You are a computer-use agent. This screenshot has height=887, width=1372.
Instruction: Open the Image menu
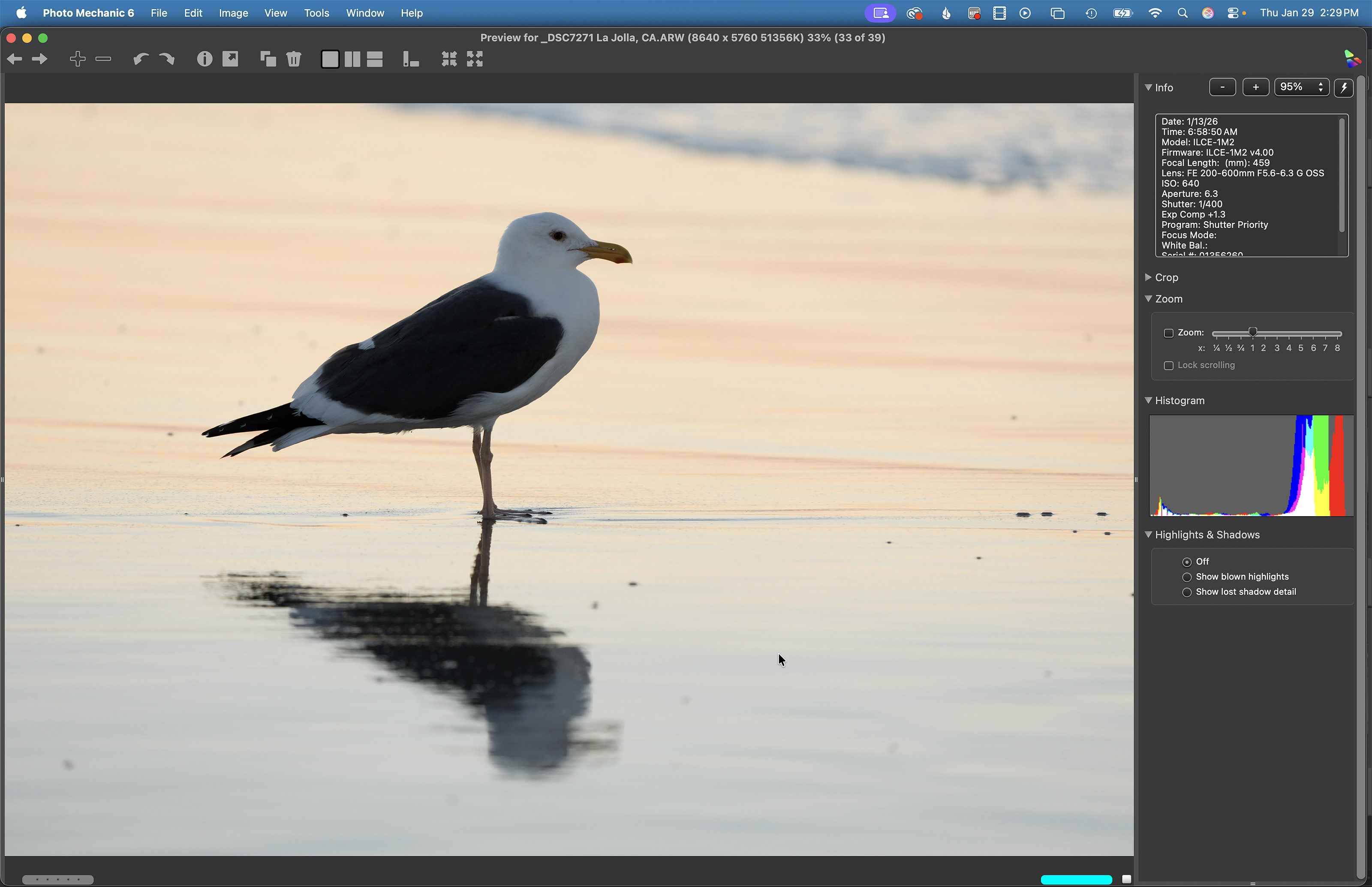(x=233, y=13)
